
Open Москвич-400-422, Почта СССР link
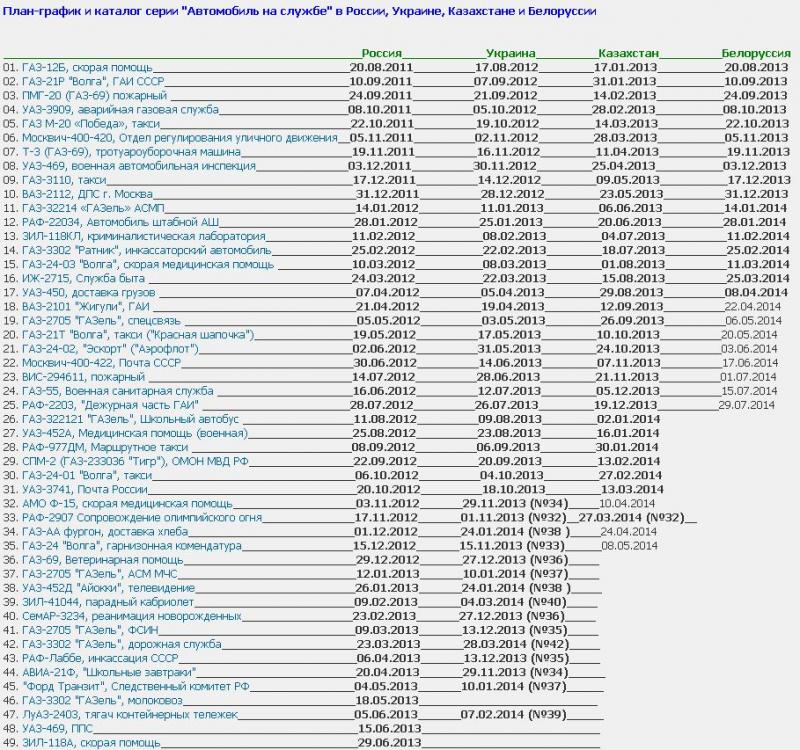[x=102, y=363]
